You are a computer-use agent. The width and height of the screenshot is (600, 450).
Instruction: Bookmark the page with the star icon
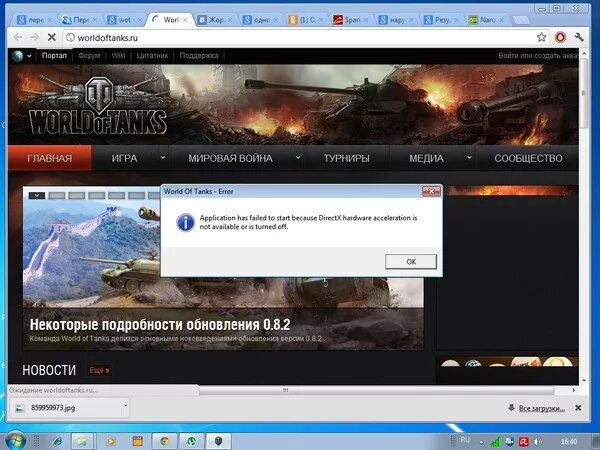(541, 37)
